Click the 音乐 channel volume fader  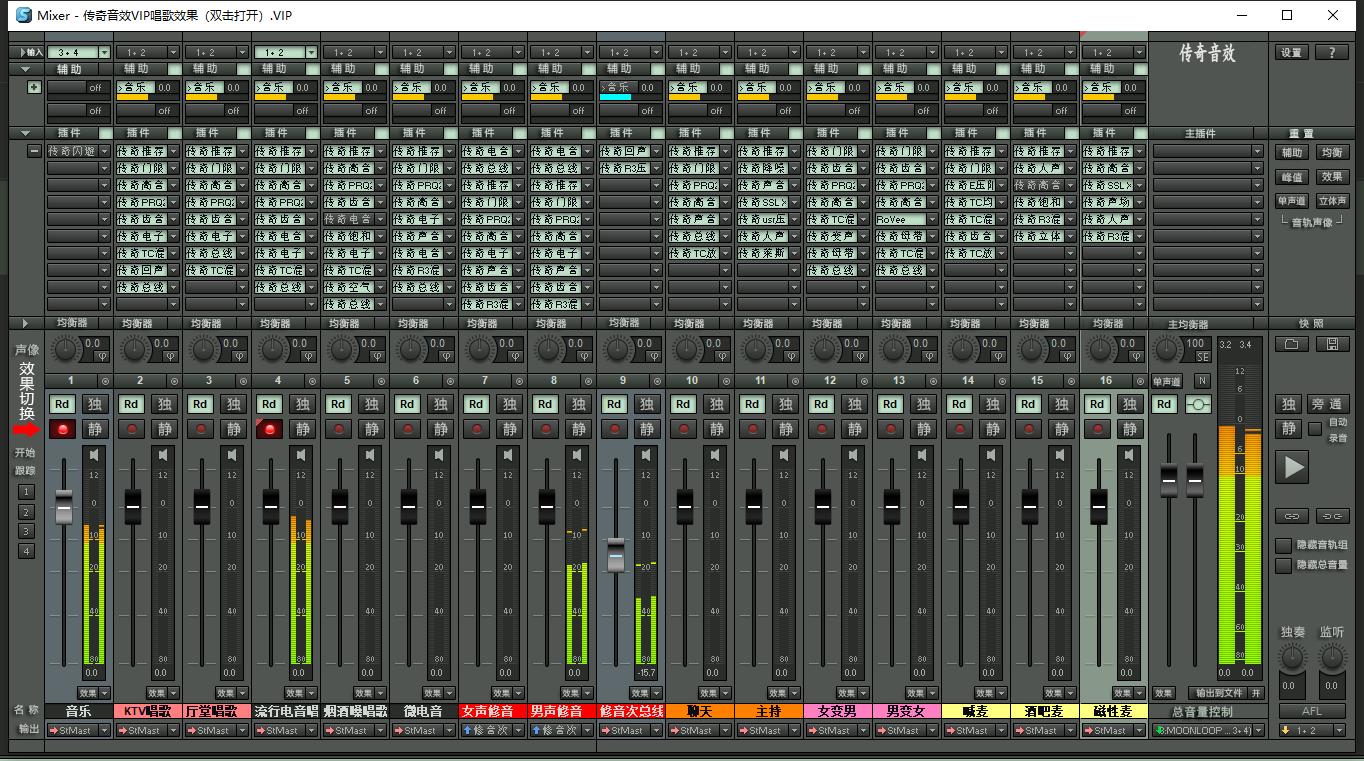64,507
